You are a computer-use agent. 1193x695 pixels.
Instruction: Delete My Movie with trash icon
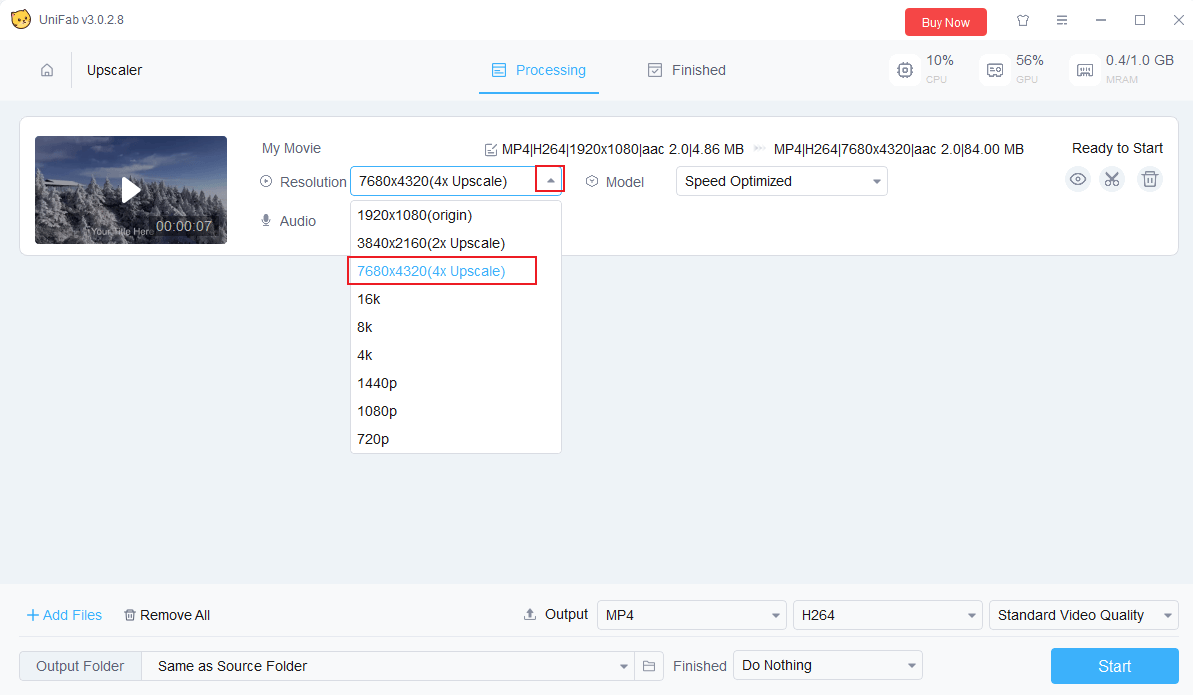(1150, 180)
